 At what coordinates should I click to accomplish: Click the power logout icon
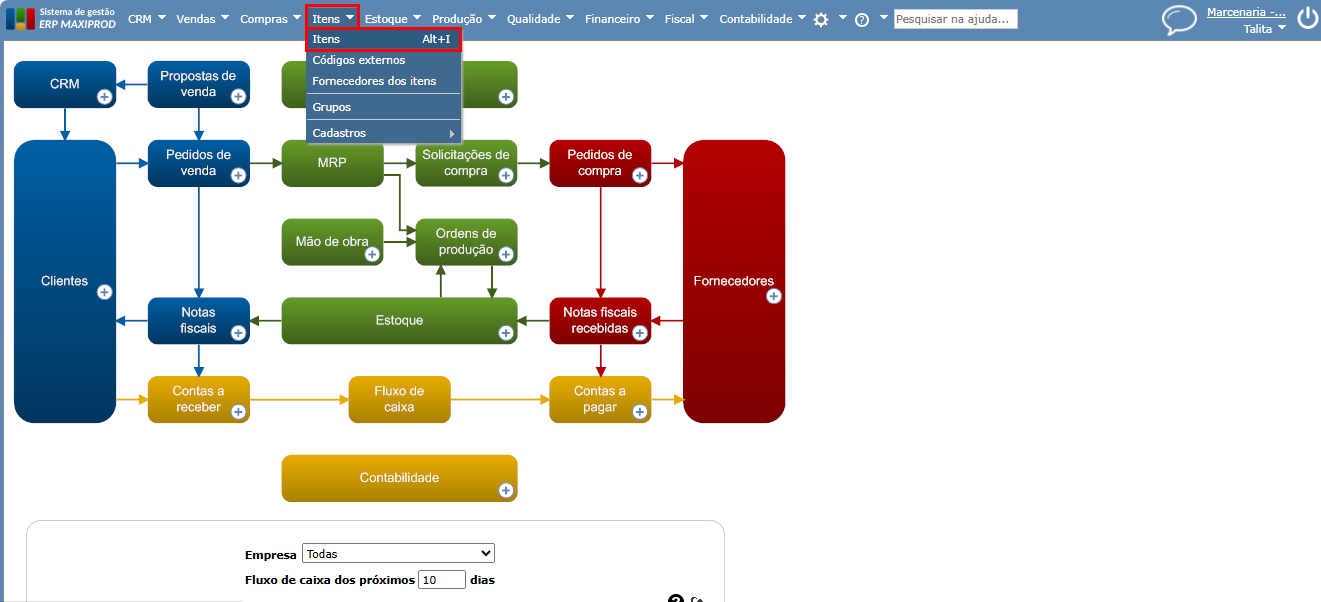point(1307,17)
